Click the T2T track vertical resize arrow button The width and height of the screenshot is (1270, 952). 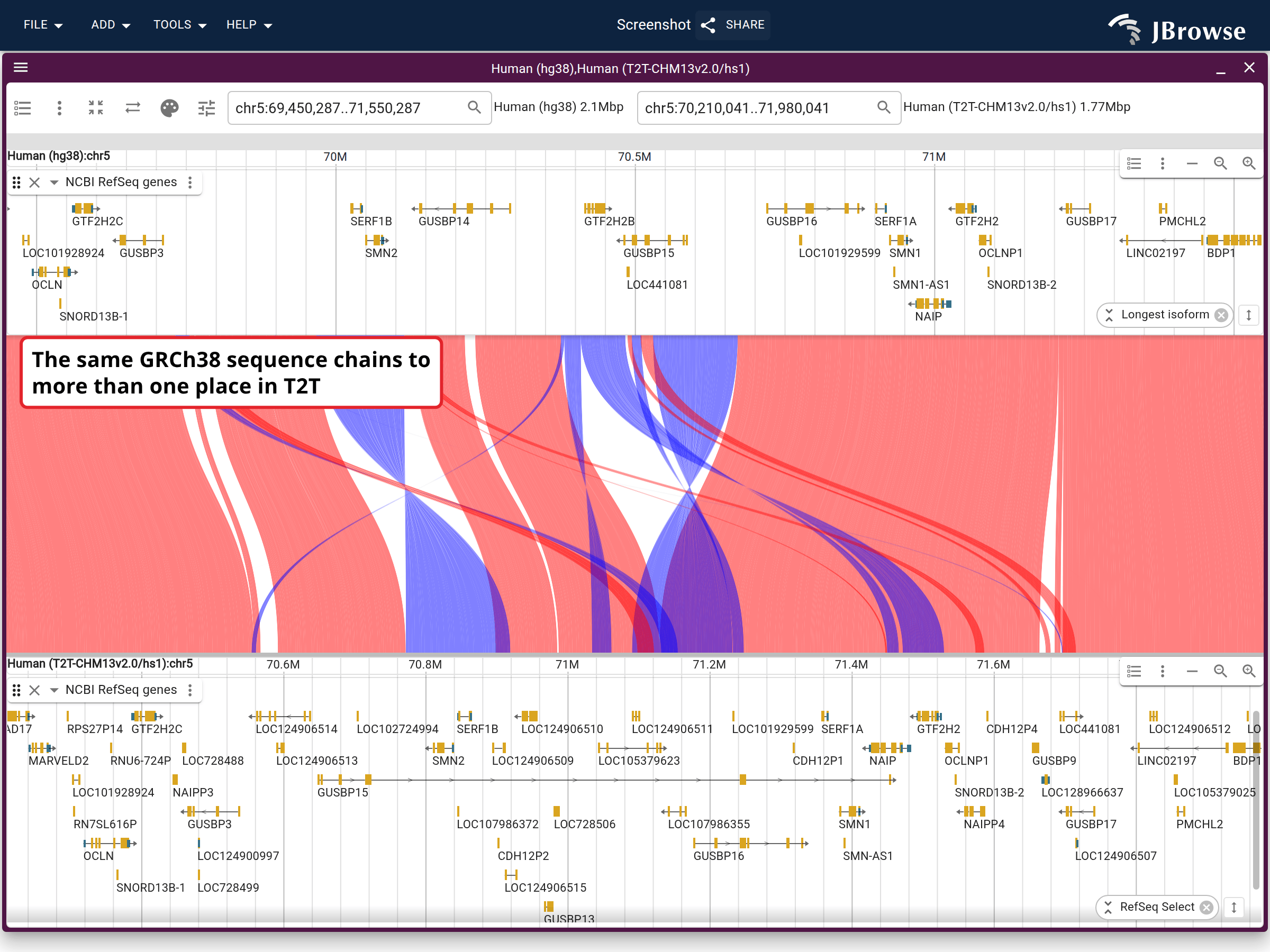click(x=1233, y=907)
